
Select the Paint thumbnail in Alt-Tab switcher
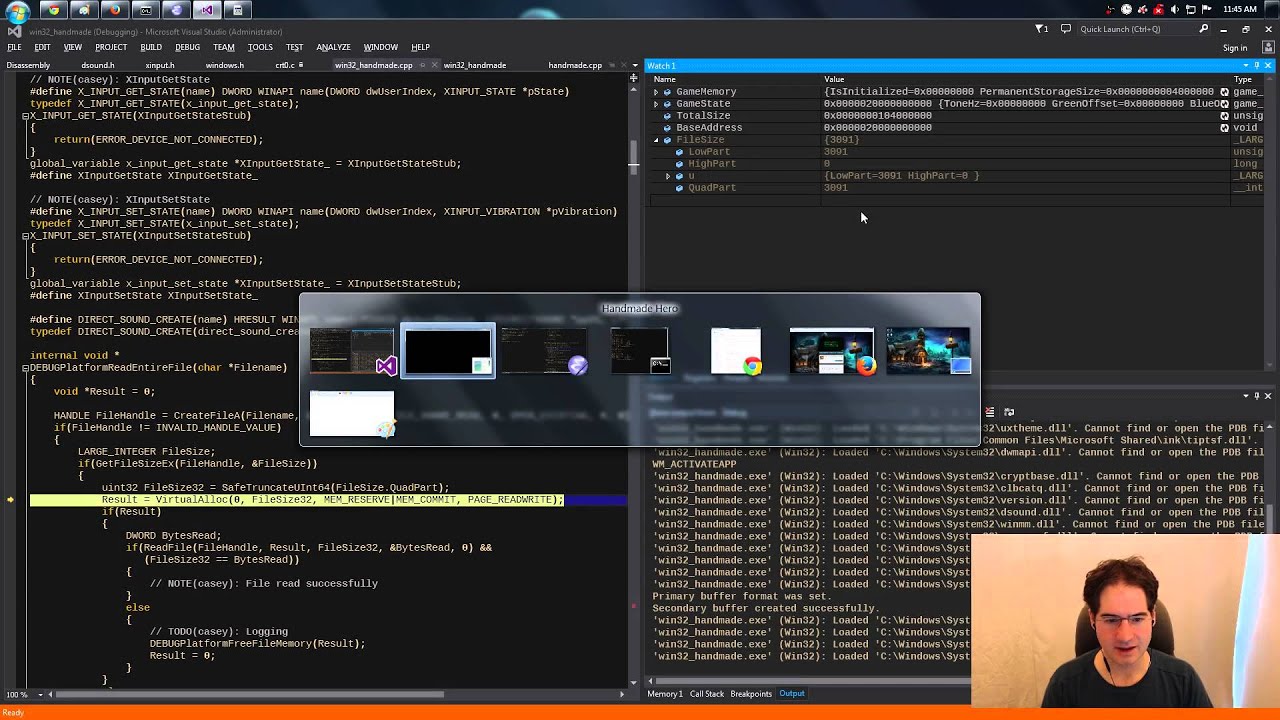352,414
